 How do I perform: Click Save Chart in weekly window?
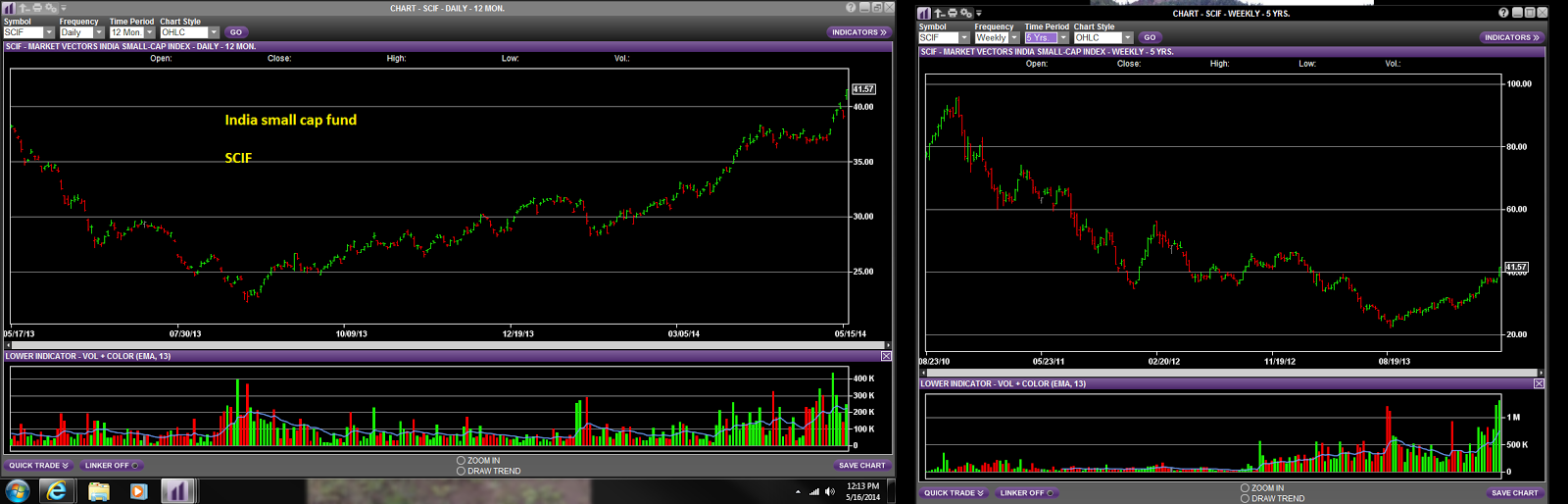(1515, 492)
